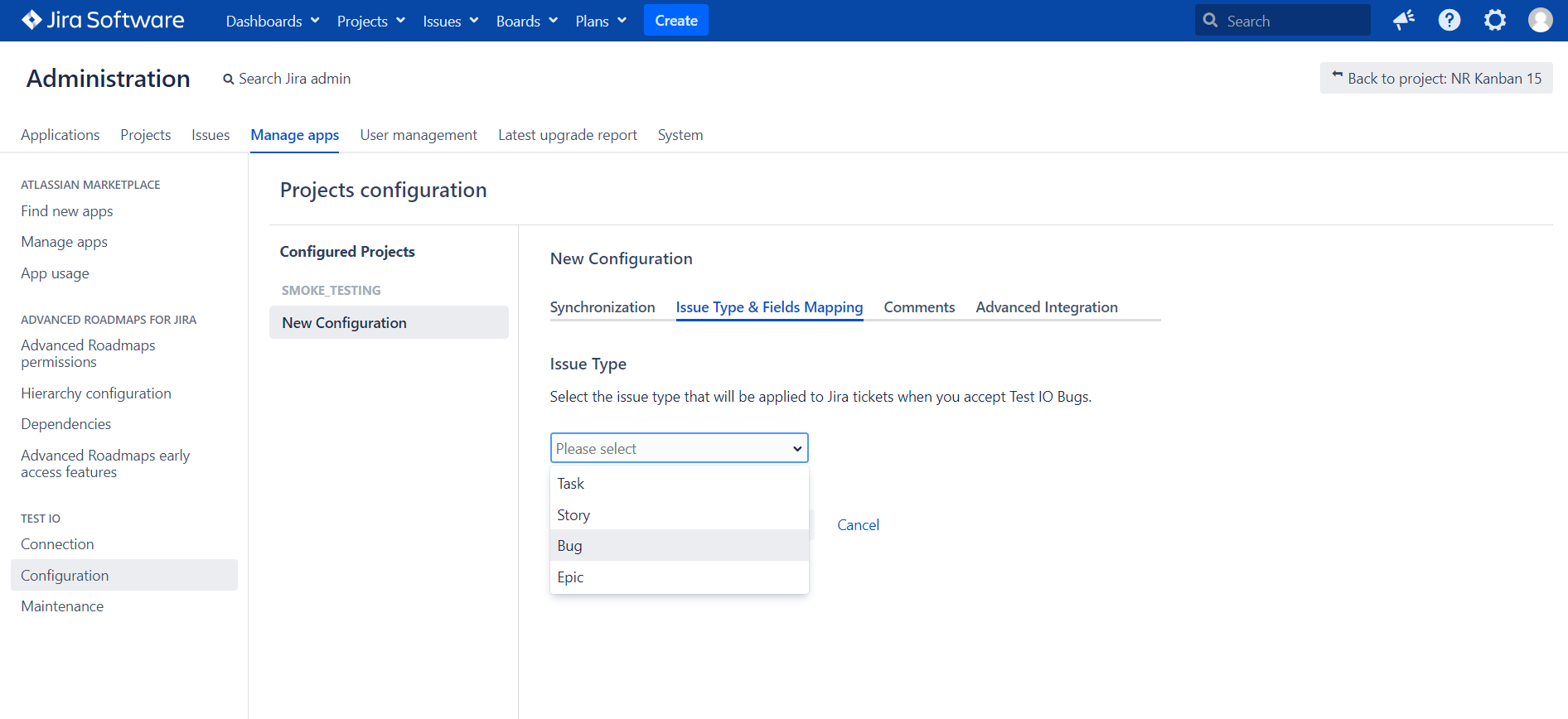This screenshot has height=719, width=1568.
Task: Open Test IO Maintenance
Action: click(62, 606)
